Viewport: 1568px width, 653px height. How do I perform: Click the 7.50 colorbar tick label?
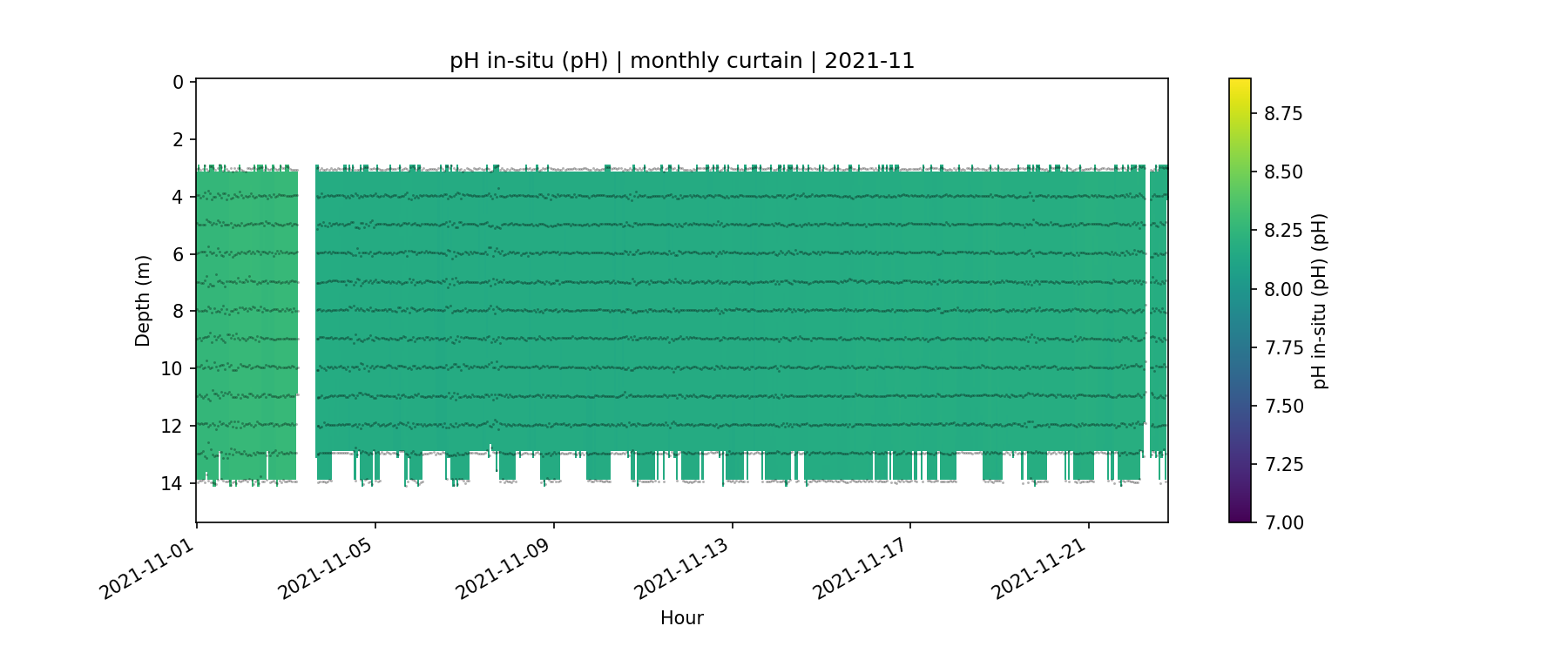click(x=1283, y=406)
